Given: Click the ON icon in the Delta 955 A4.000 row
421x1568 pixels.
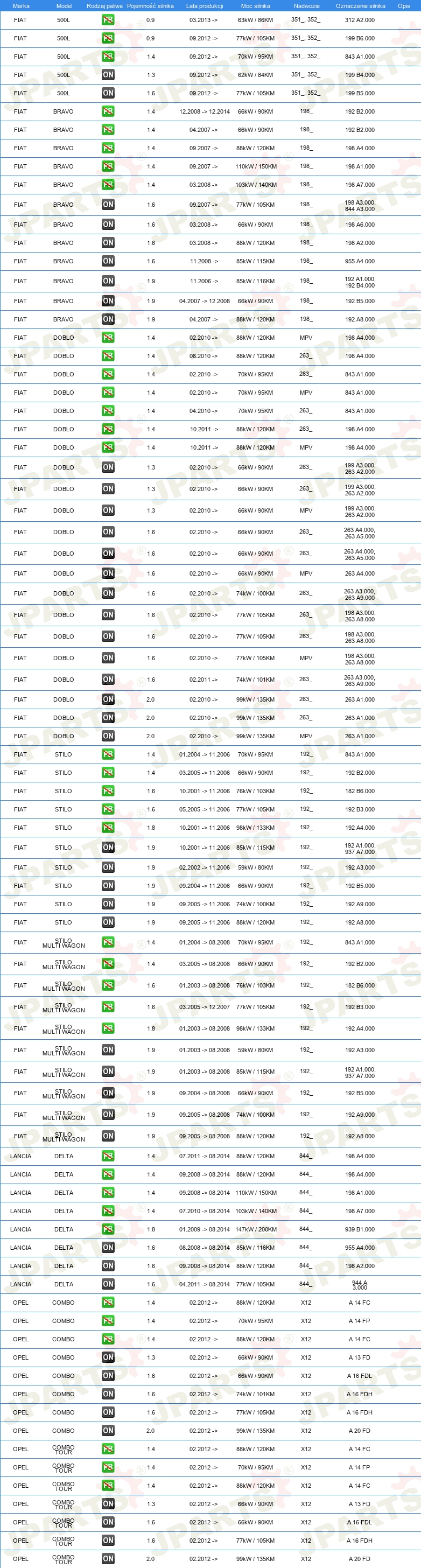Looking at the screenshot, I should click(108, 1247).
